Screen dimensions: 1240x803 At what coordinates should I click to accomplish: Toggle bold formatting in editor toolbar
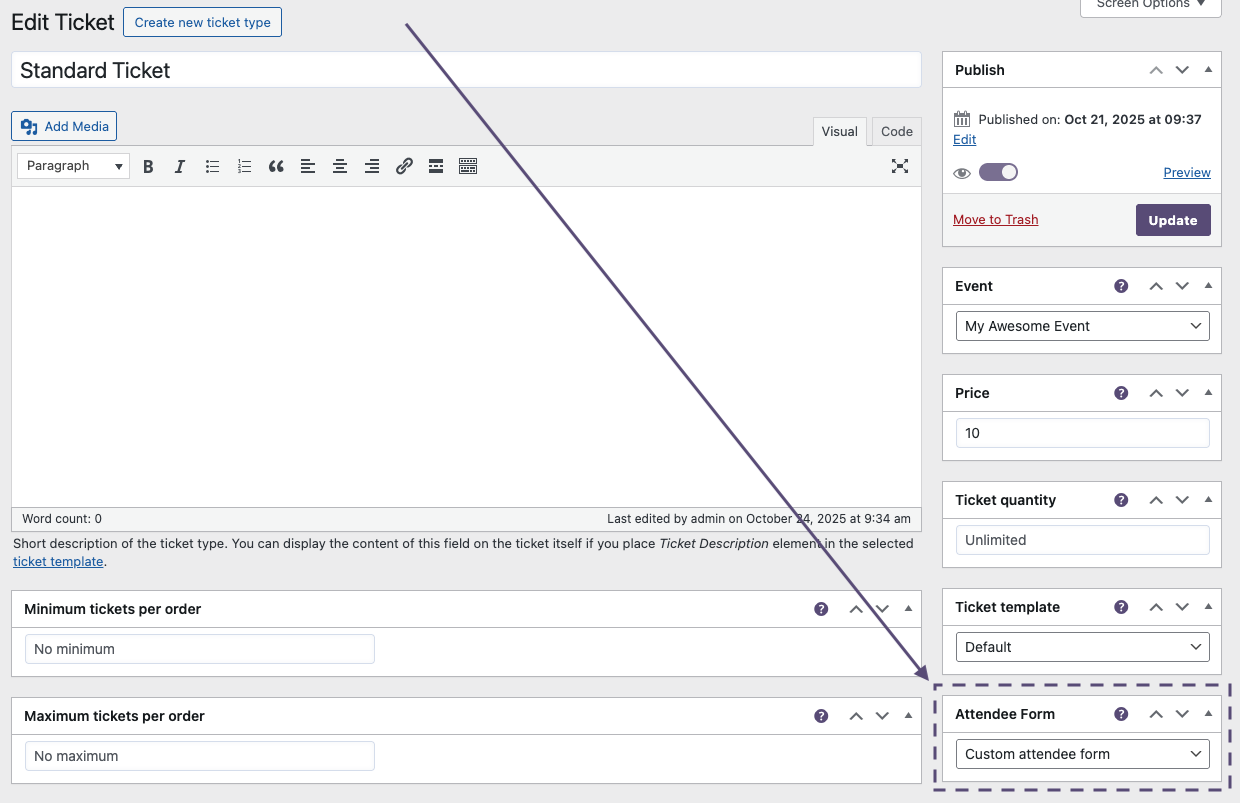148,167
